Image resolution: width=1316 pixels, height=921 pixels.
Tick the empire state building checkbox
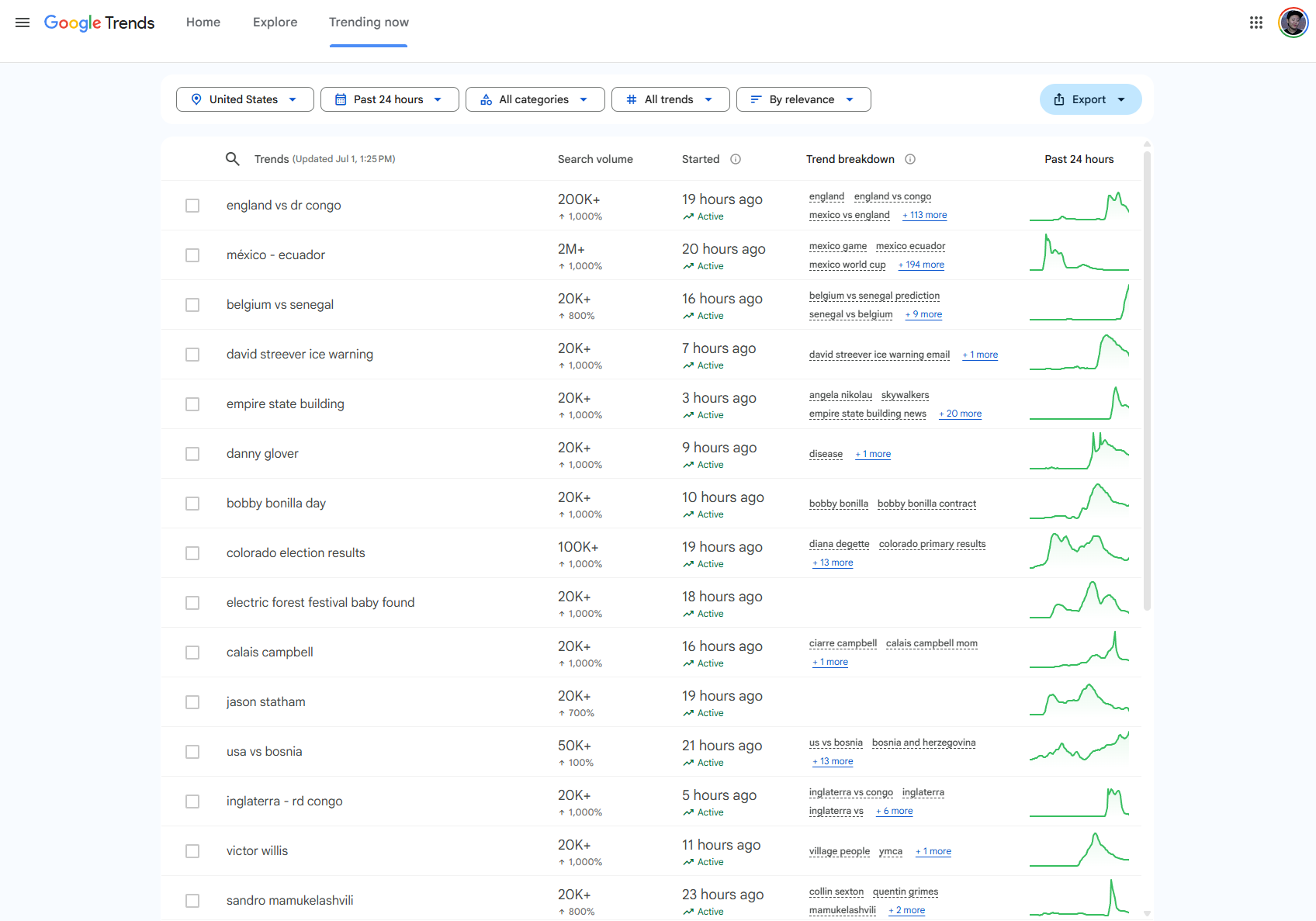click(x=192, y=404)
